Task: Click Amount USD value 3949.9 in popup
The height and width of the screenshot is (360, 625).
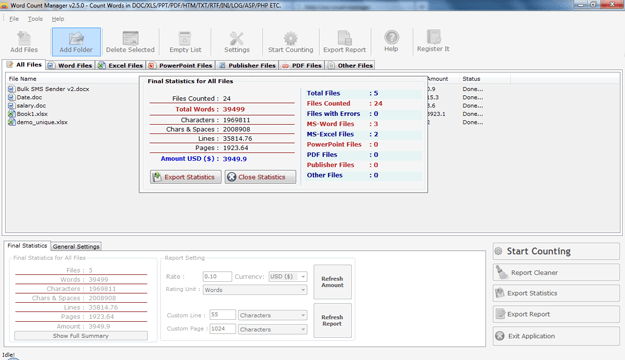Action: tap(234, 159)
